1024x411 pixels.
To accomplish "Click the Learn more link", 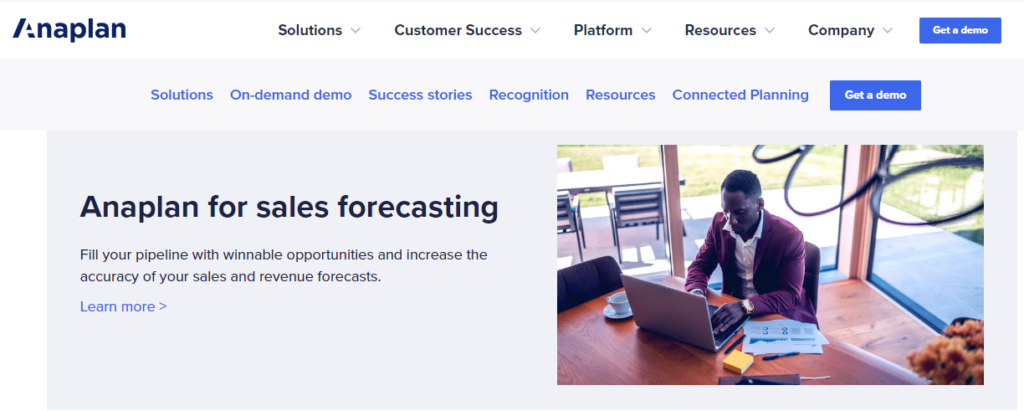I will pos(123,306).
